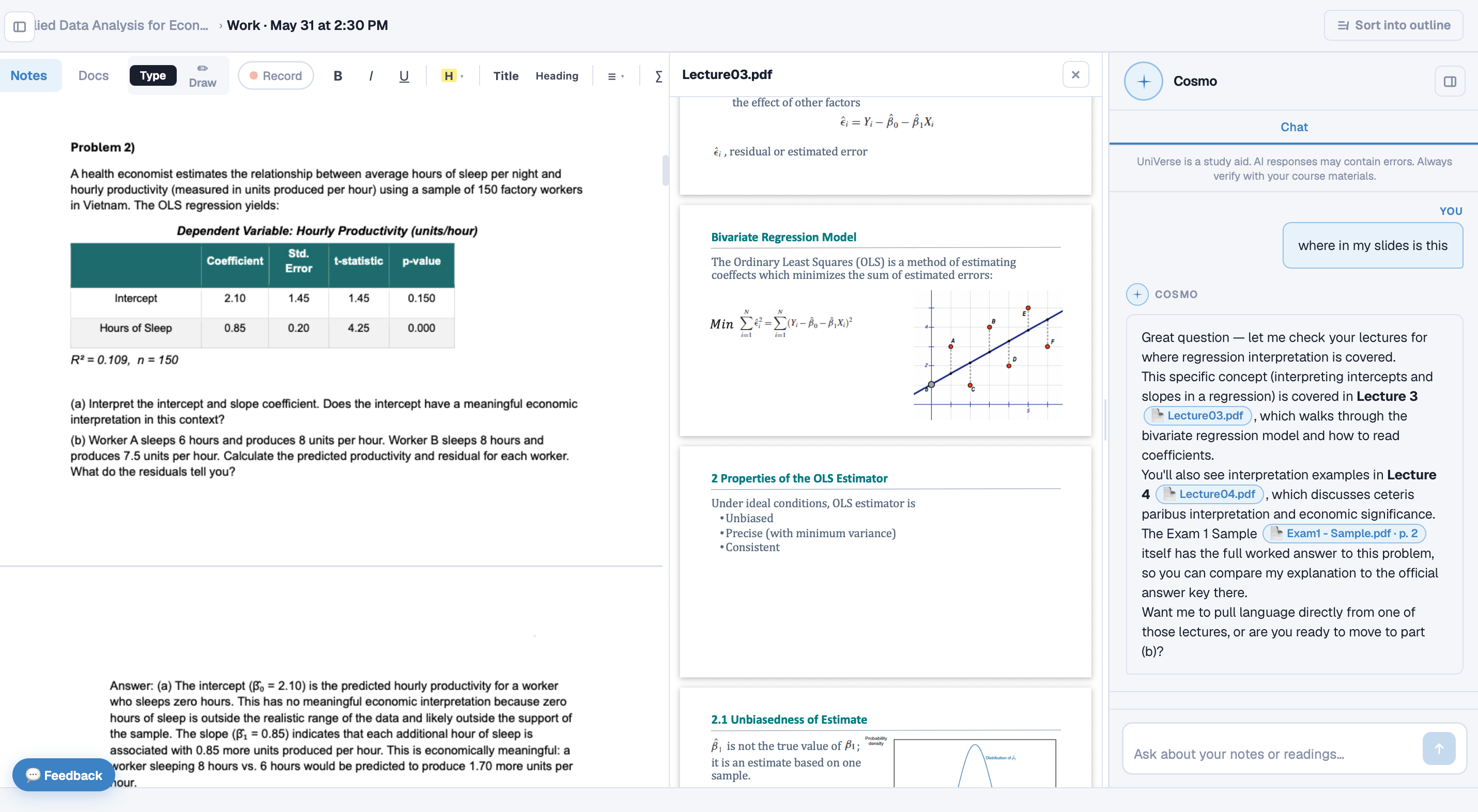Insert equation with the sigma icon
This screenshot has width=1478, height=812.
pos(658,76)
